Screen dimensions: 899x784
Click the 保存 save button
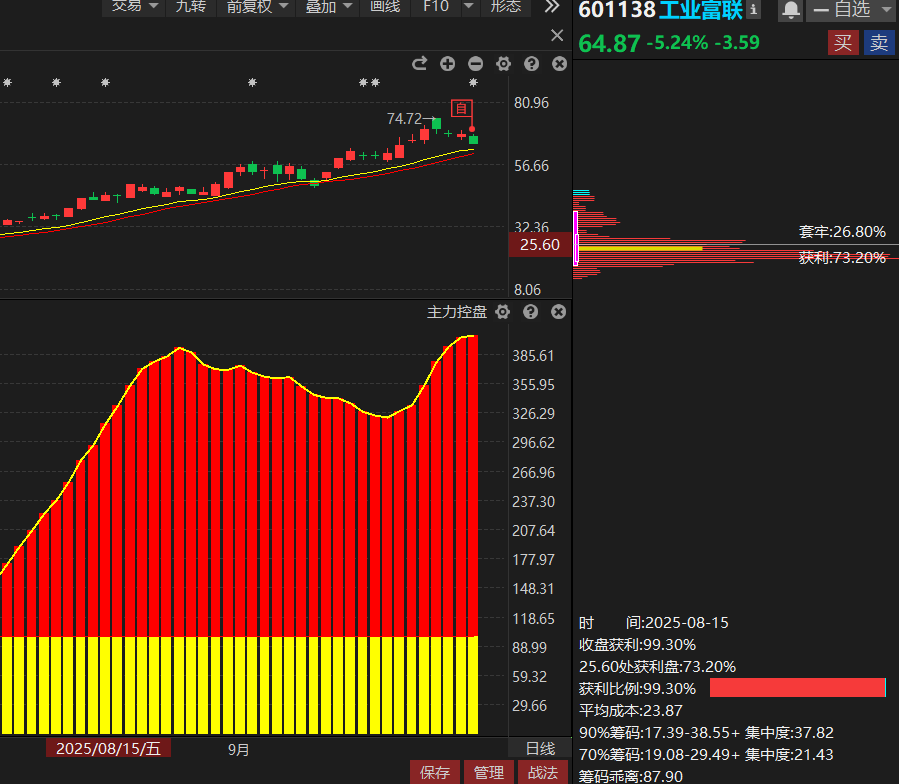pyautogui.click(x=435, y=772)
